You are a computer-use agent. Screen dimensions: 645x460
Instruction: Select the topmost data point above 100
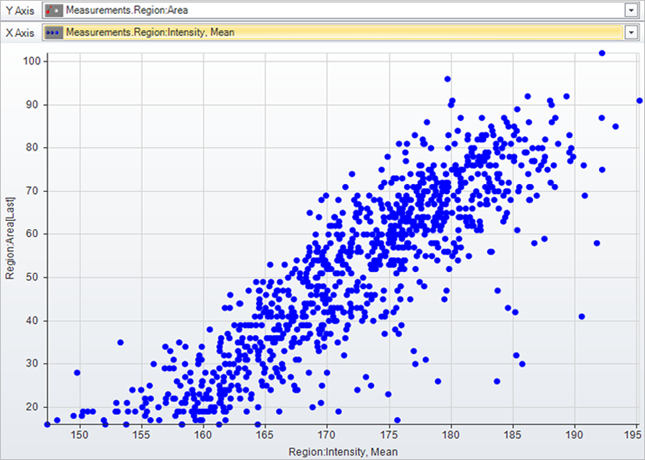coord(602,53)
